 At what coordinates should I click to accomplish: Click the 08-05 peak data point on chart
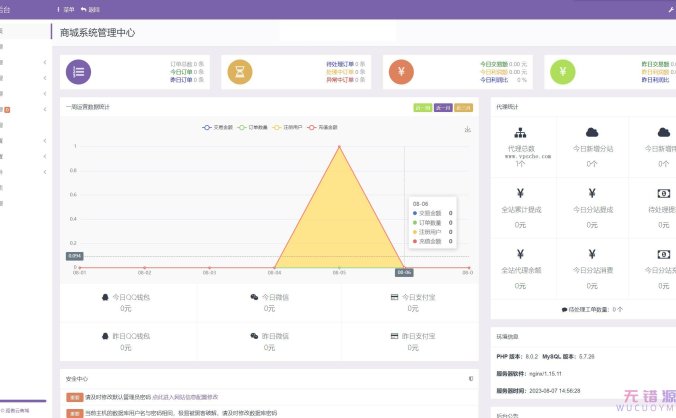tap(339, 147)
